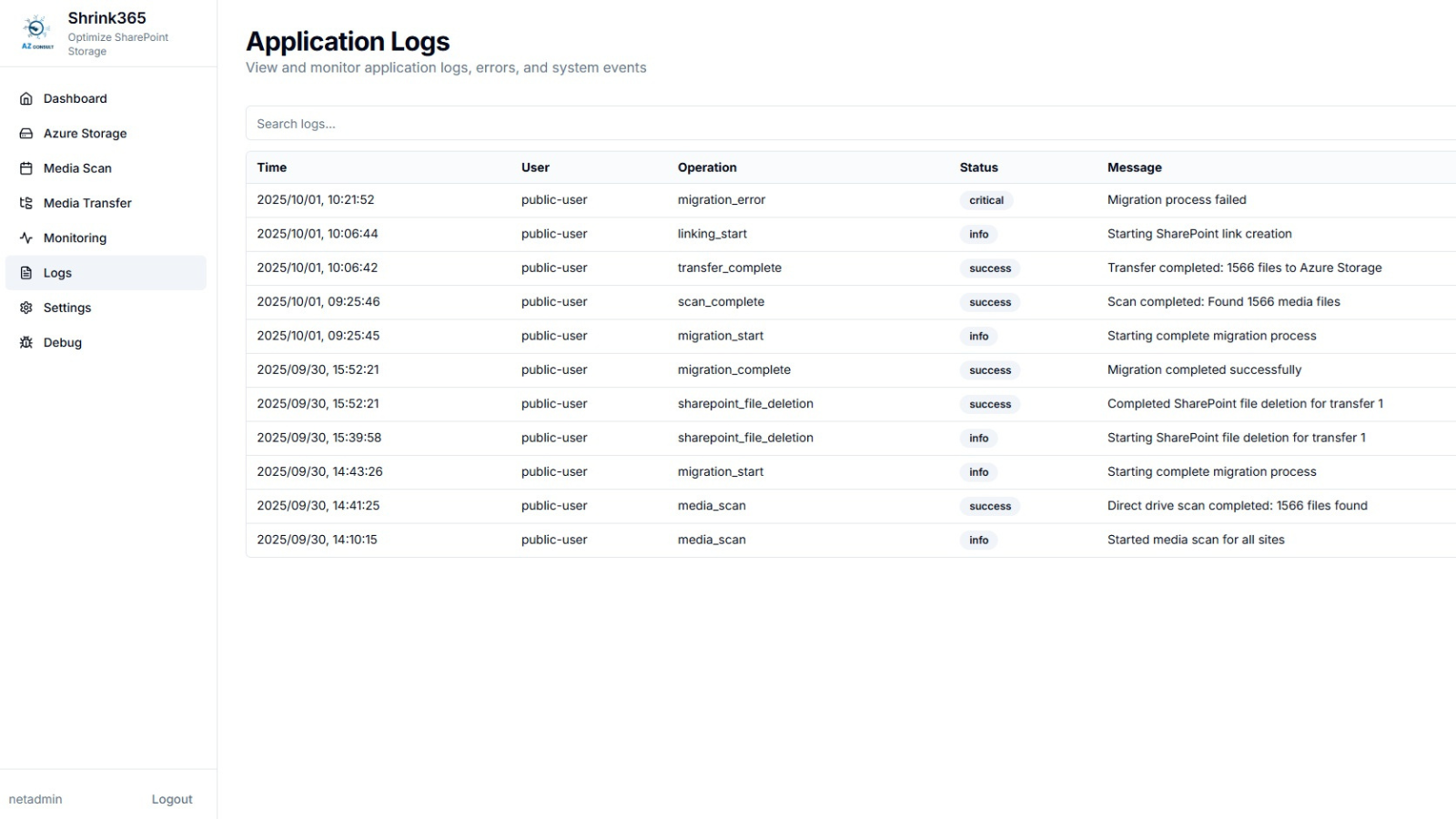The height and width of the screenshot is (819, 1456).
Task: Click 'Starting SharePoint file deletion' message
Action: click(x=1237, y=438)
